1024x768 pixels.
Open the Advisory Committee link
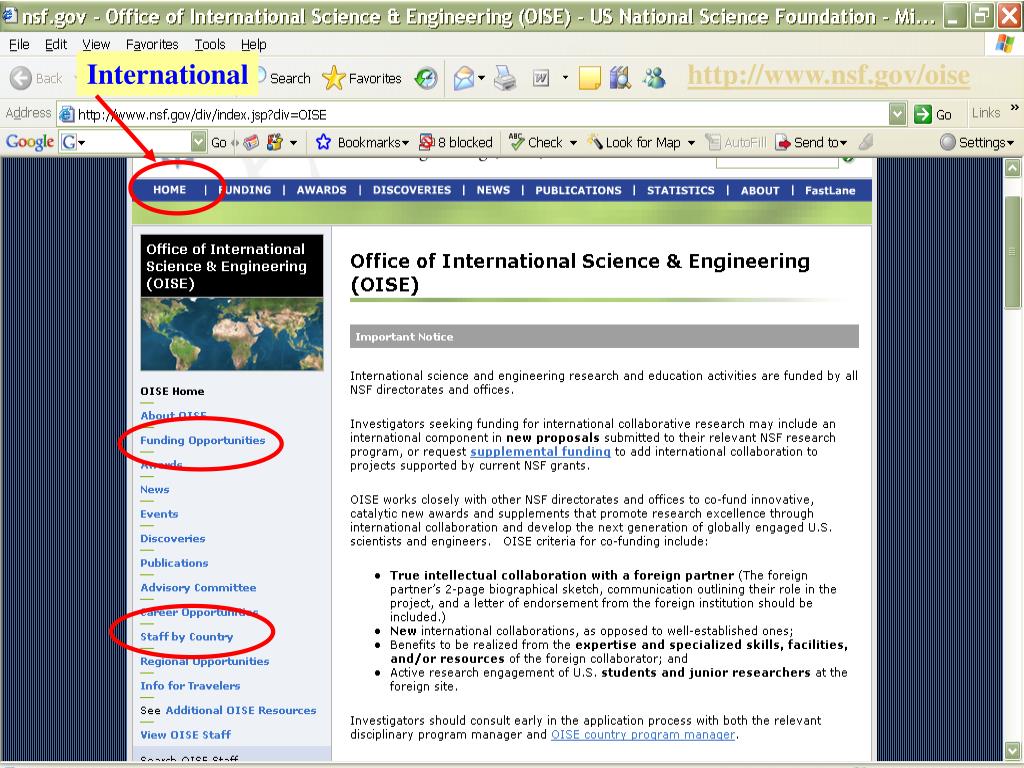(x=198, y=588)
